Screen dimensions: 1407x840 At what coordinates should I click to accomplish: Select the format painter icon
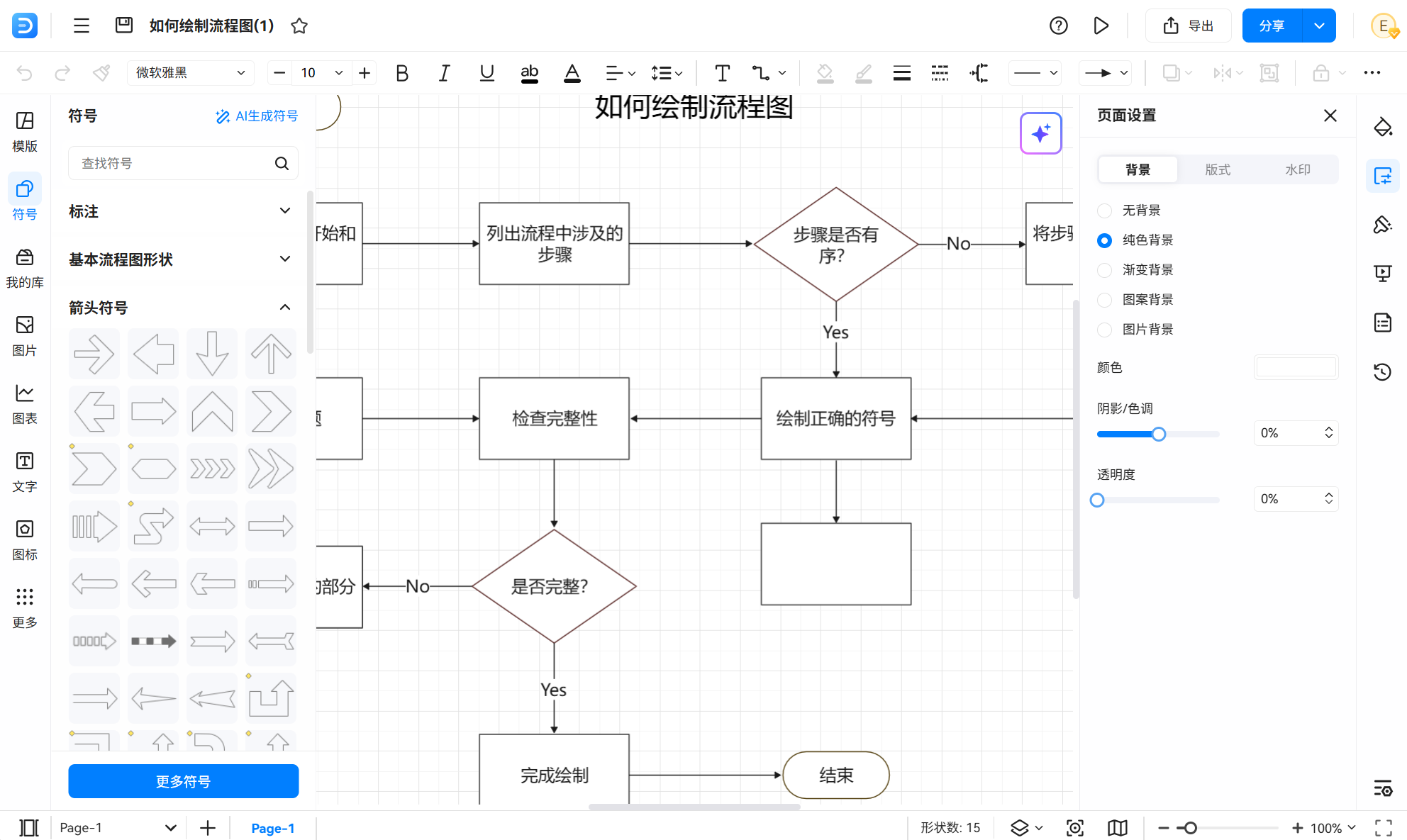[x=101, y=73]
